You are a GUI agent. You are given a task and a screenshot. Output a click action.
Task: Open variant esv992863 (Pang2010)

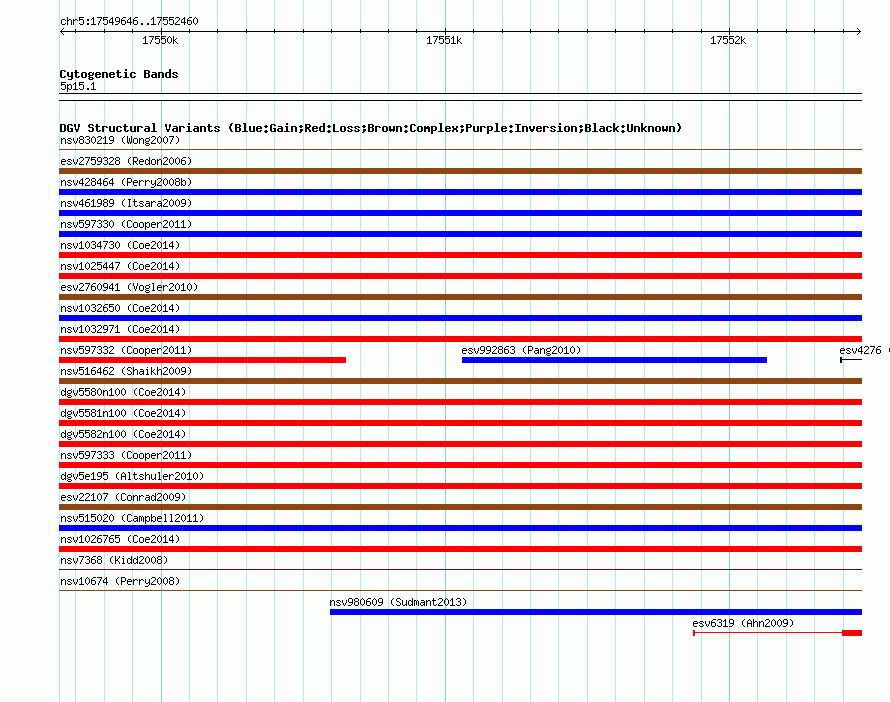pyautogui.click(x=521, y=350)
